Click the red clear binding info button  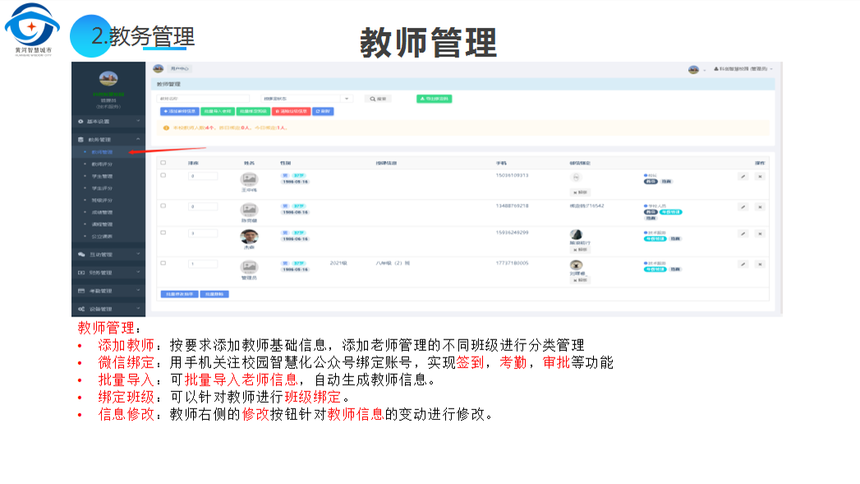pos(291,111)
